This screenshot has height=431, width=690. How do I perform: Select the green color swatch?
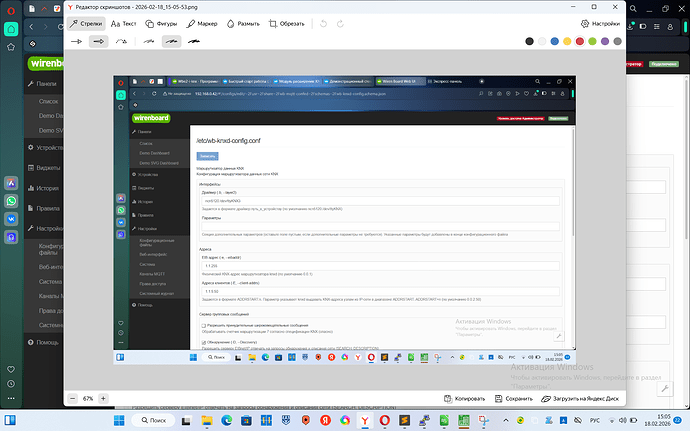tap(592, 41)
